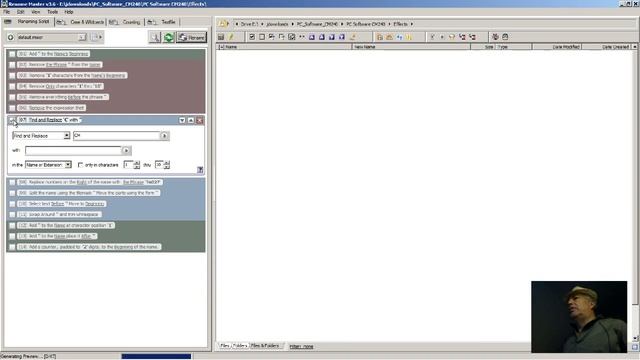
Task: Click the 'Filter: none' link
Action: [x=301, y=347]
